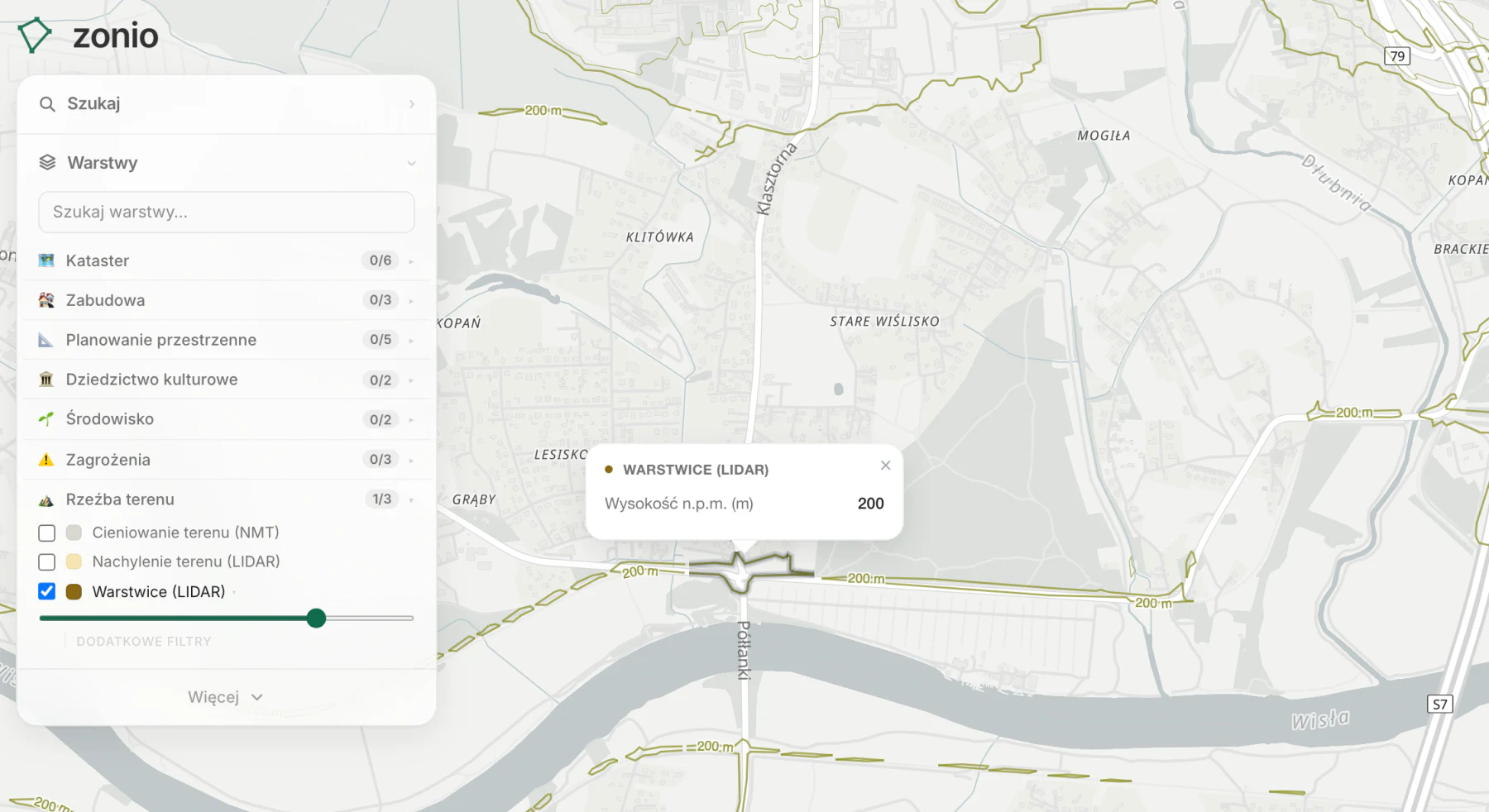
Task: Click the Więcej button
Action: click(226, 697)
